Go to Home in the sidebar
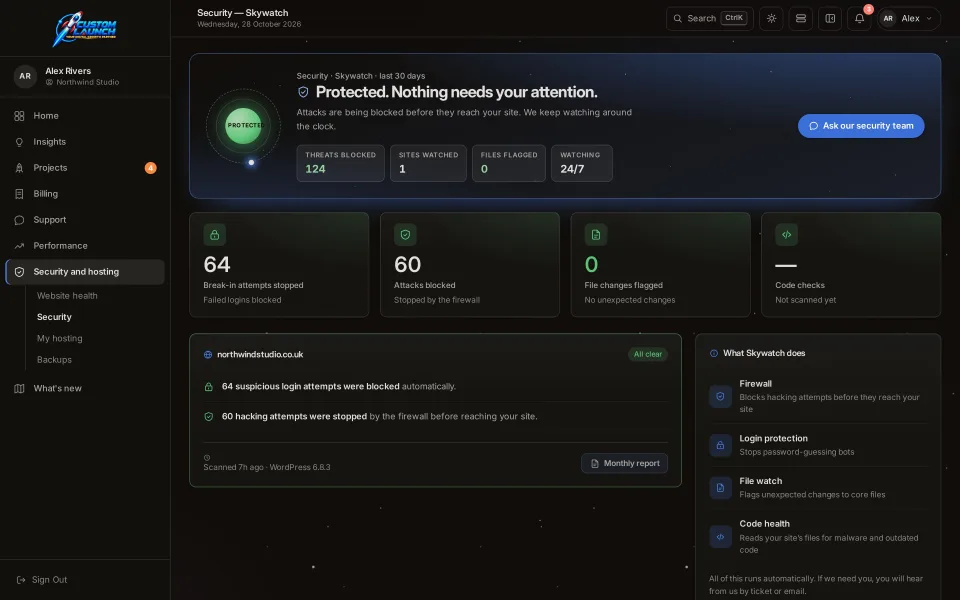The width and height of the screenshot is (960, 600). pos(84,116)
